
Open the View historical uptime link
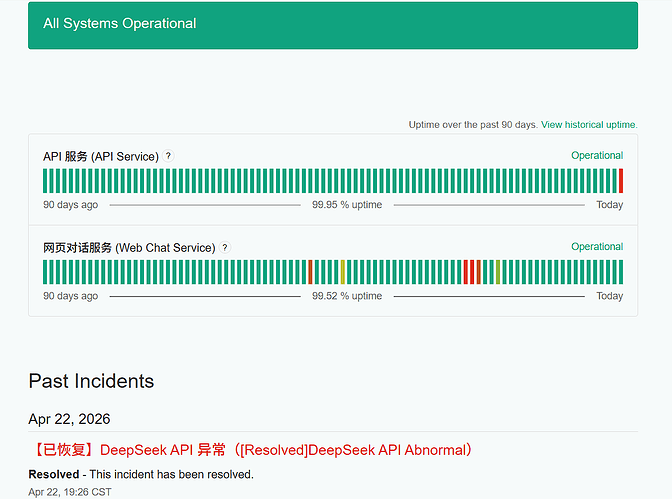point(589,125)
